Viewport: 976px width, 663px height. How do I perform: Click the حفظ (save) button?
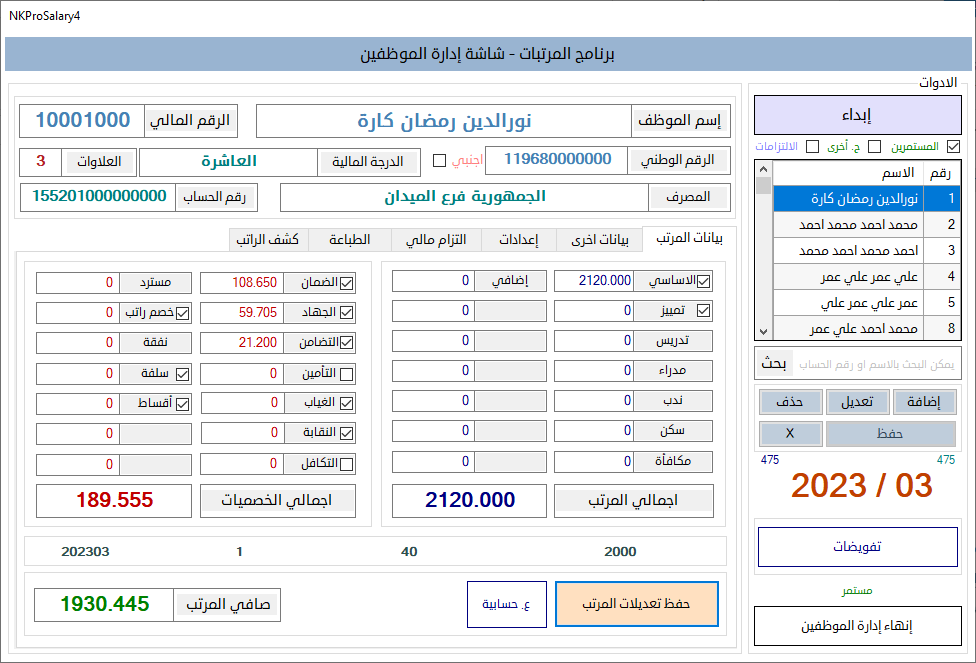pos(890,434)
